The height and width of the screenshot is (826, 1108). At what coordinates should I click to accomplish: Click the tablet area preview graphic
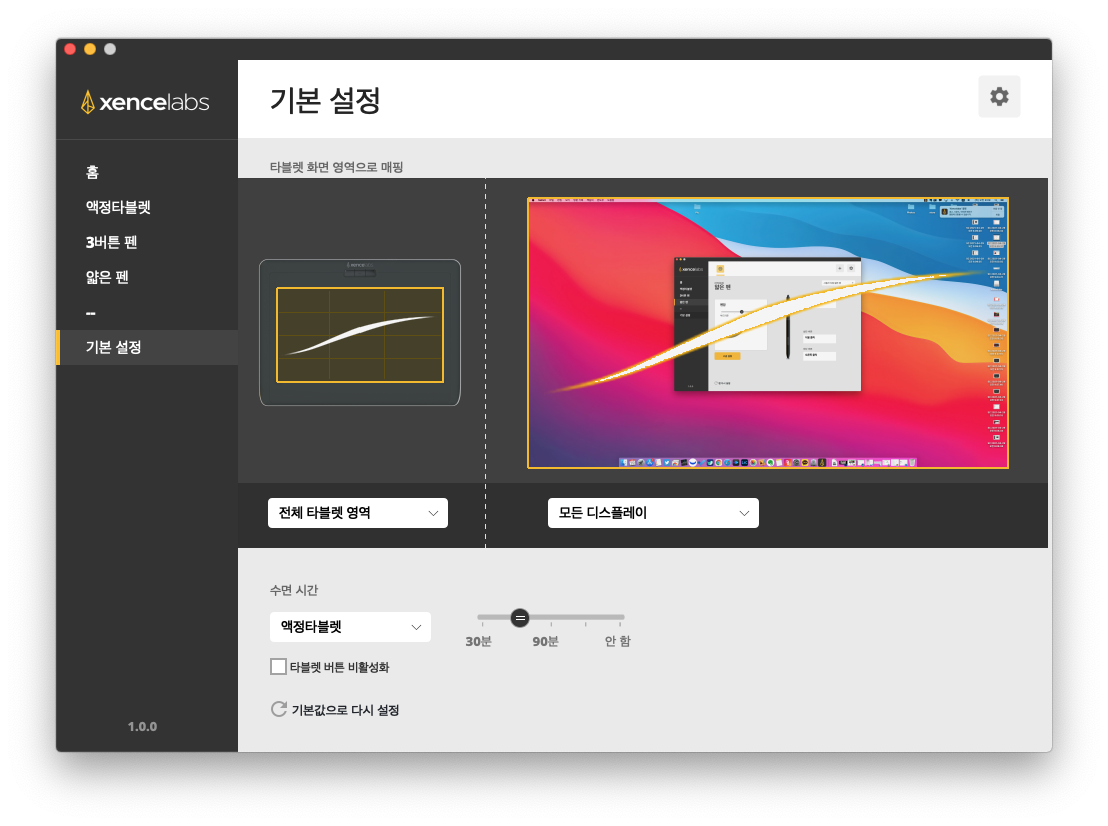tap(360, 334)
